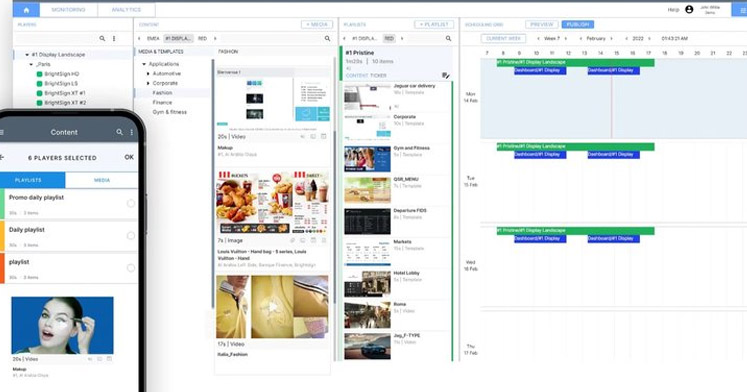
Task: Click the players search input field
Action: pos(57,39)
